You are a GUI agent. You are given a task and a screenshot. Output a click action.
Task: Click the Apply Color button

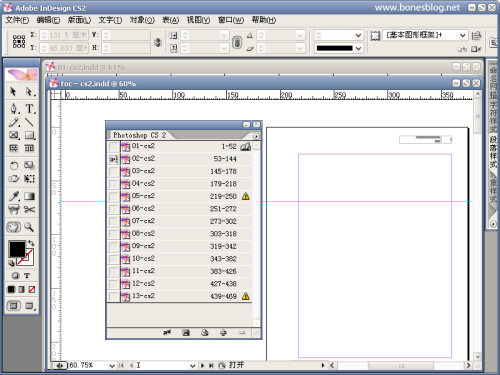pyautogui.click(x=11, y=289)
